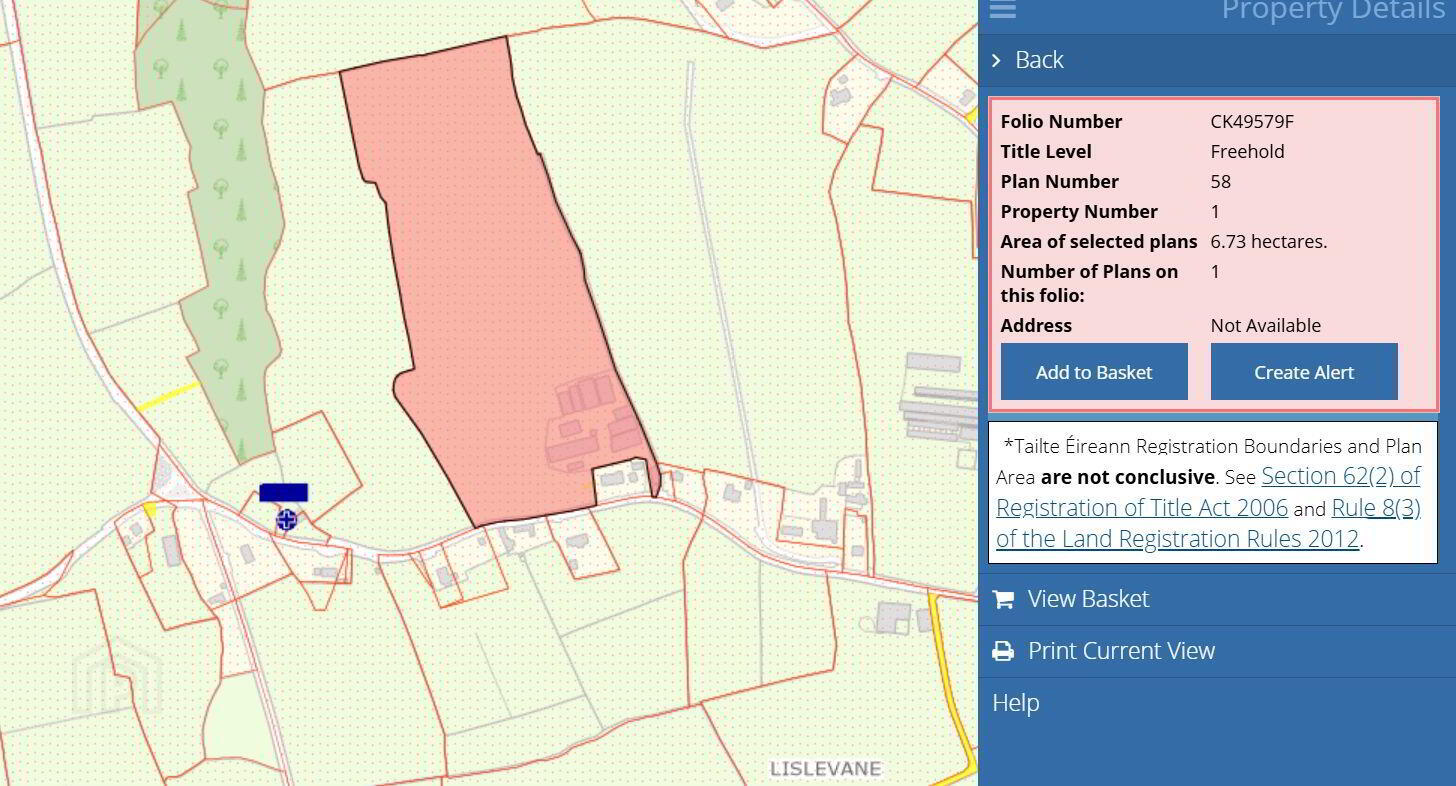Open Rule 8(3) Land Registration Rules link

click(x=1208, y=523)
